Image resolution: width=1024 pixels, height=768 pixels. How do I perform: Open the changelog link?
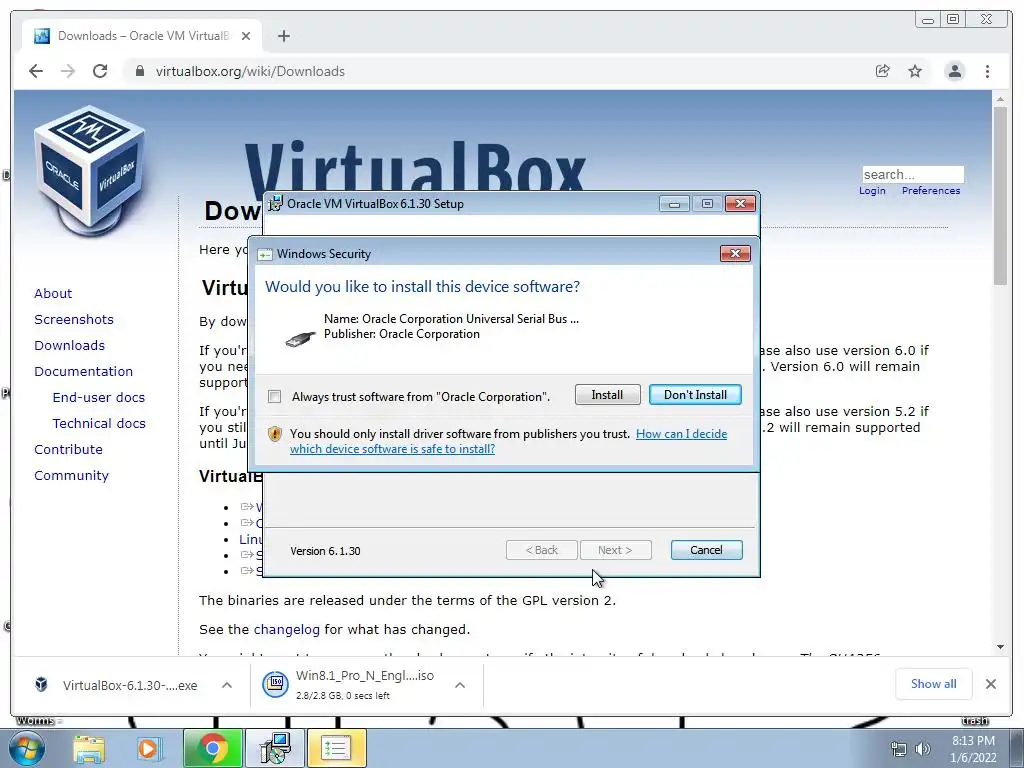point(287,630)
